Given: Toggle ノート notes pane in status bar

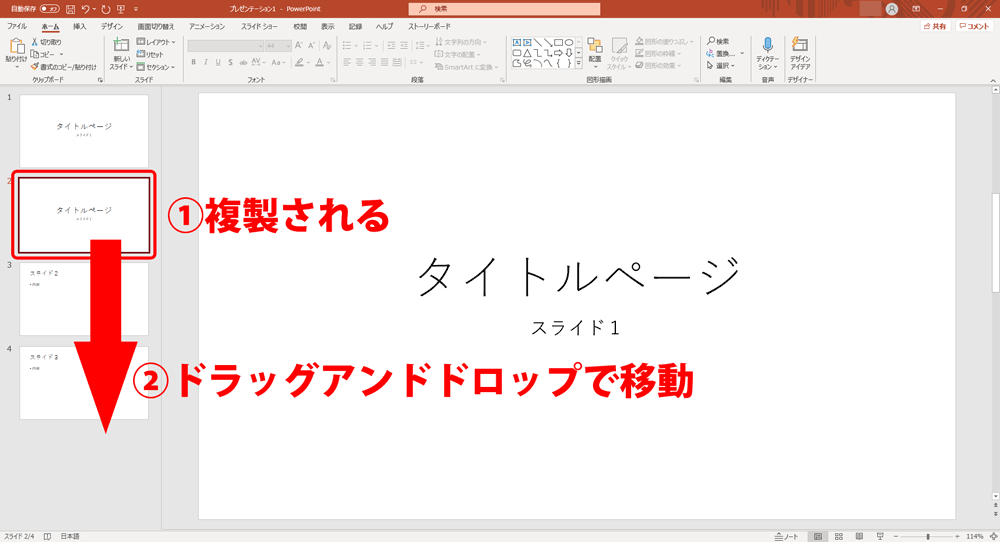Looking at the screenshot, I should [786, 537].
